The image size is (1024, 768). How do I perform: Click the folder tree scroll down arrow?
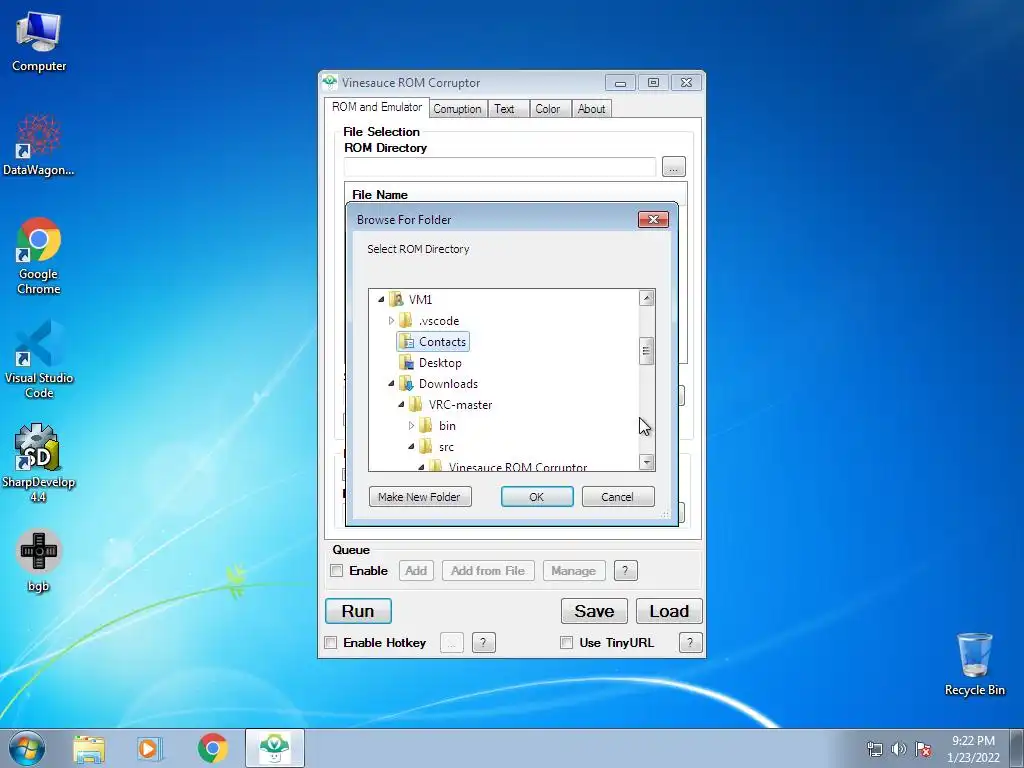[x=646, y=462]
